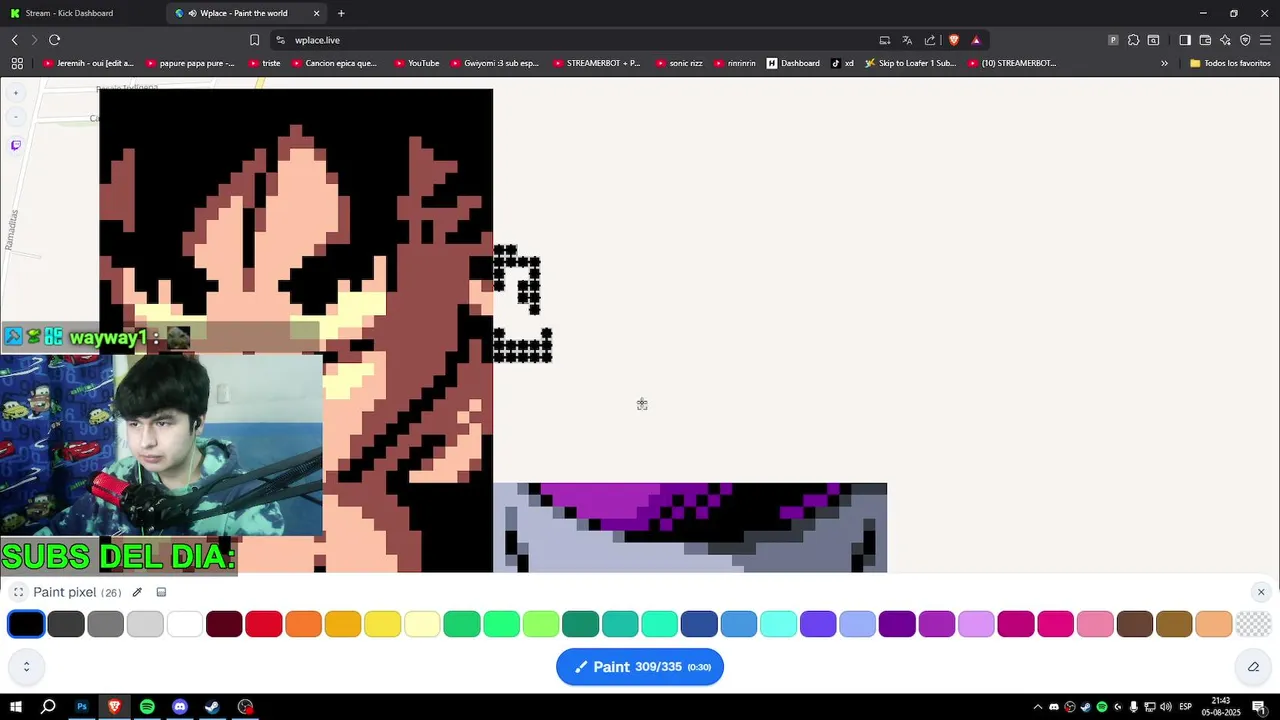The image size is (1280, 720).
Task: Show hidden system tray icons
Action: [1037, 707]
